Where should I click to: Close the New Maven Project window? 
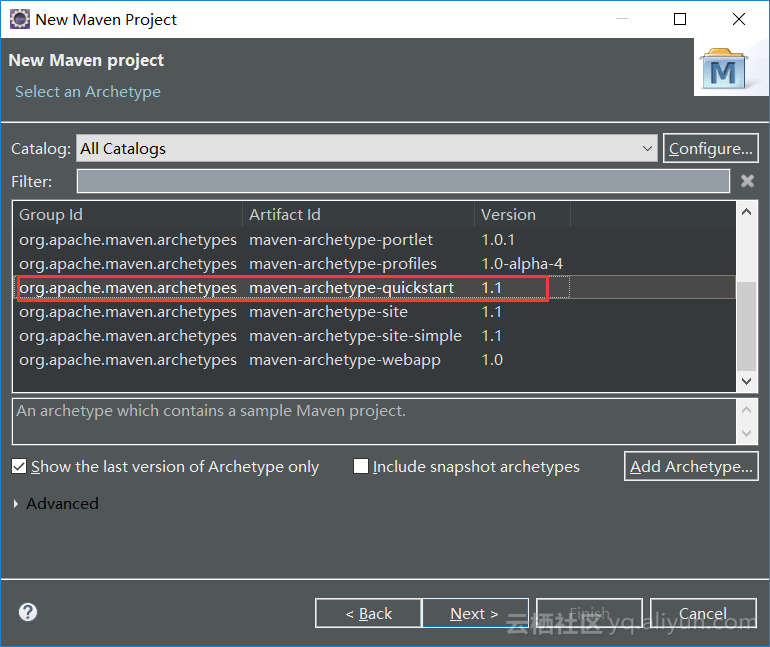click(739, 19)
